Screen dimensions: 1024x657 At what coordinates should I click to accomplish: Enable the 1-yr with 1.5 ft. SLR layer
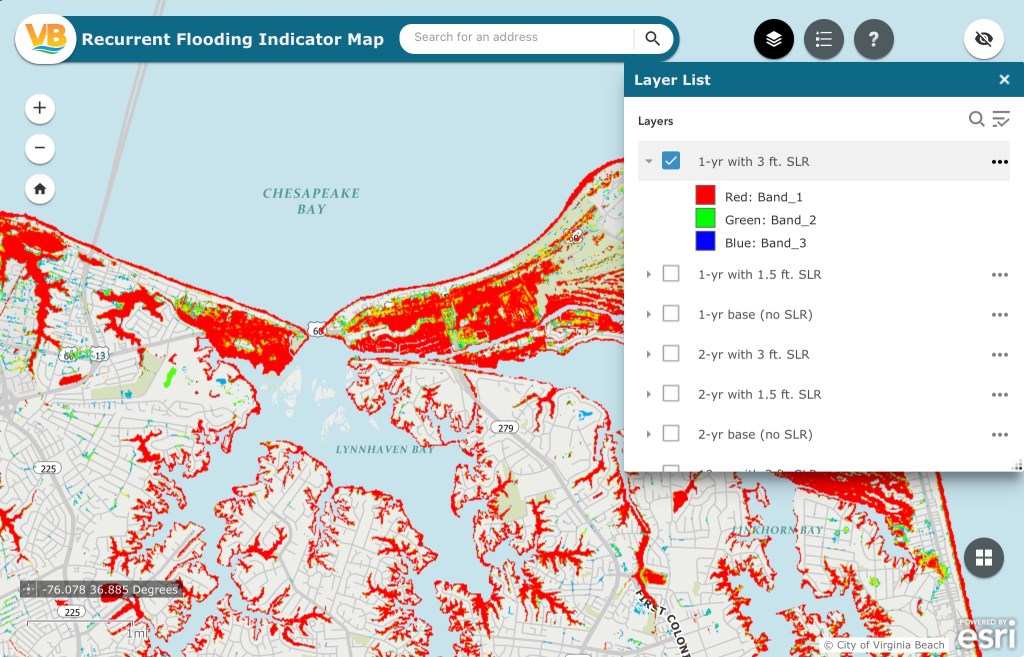tap(671, 274)
